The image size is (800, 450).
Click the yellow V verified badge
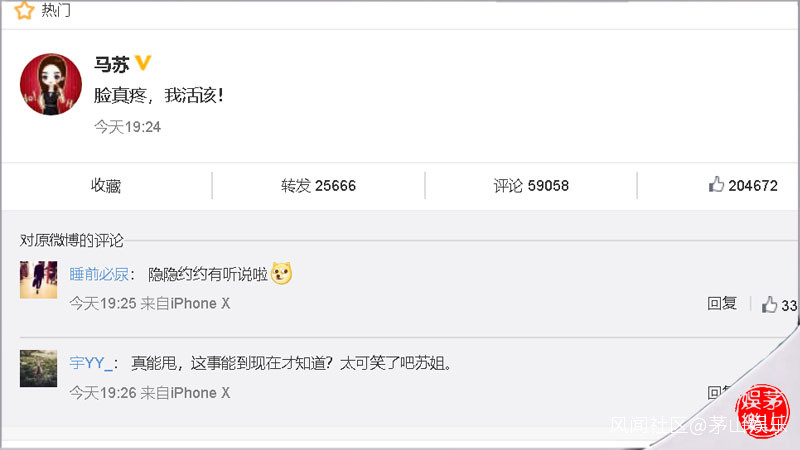[143, 63]
